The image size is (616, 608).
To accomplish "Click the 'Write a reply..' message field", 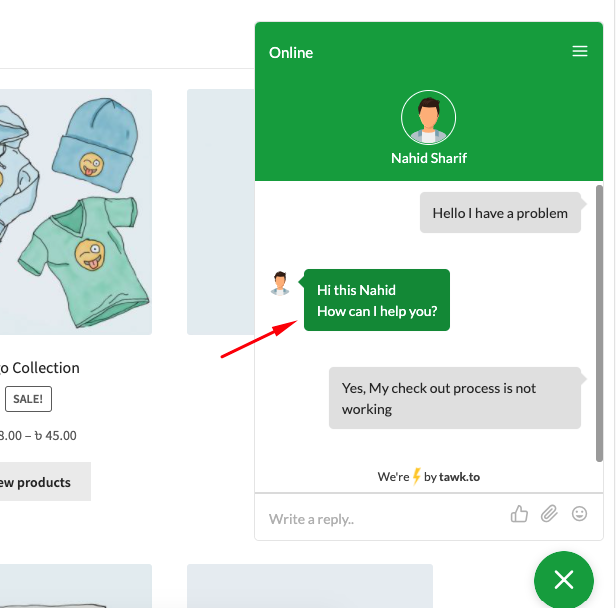I will click(383, 519).
